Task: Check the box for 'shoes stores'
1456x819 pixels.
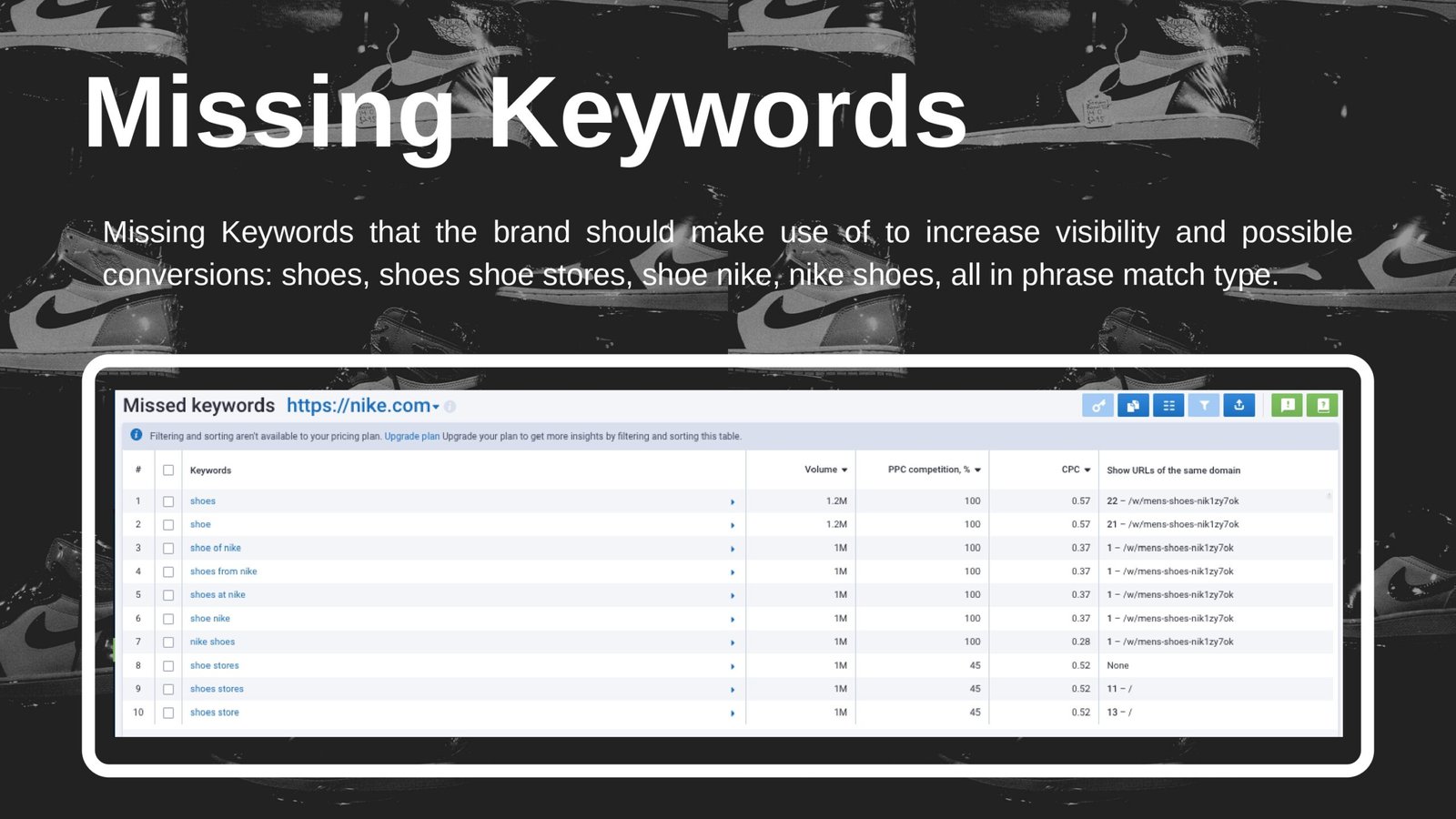Action: coord(168,690)
